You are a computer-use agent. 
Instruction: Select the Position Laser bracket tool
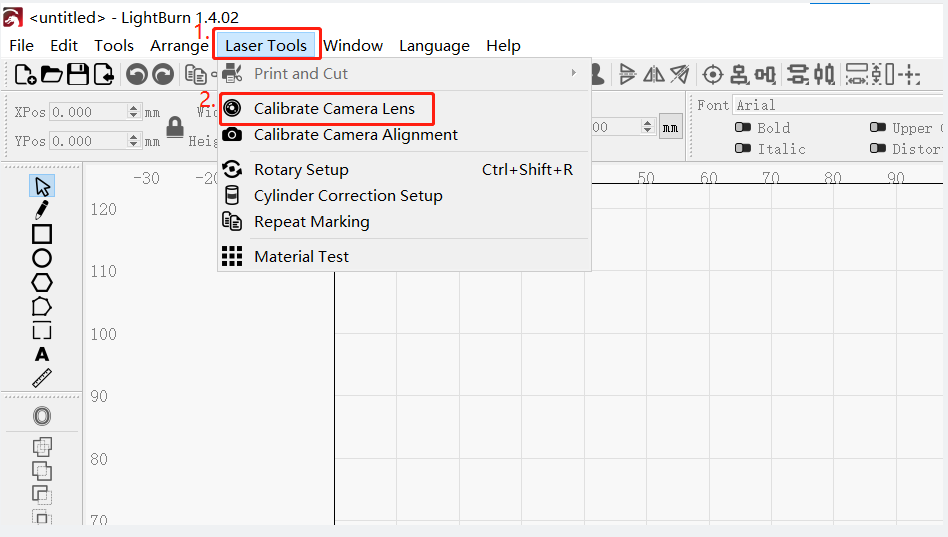pos(42,331)
